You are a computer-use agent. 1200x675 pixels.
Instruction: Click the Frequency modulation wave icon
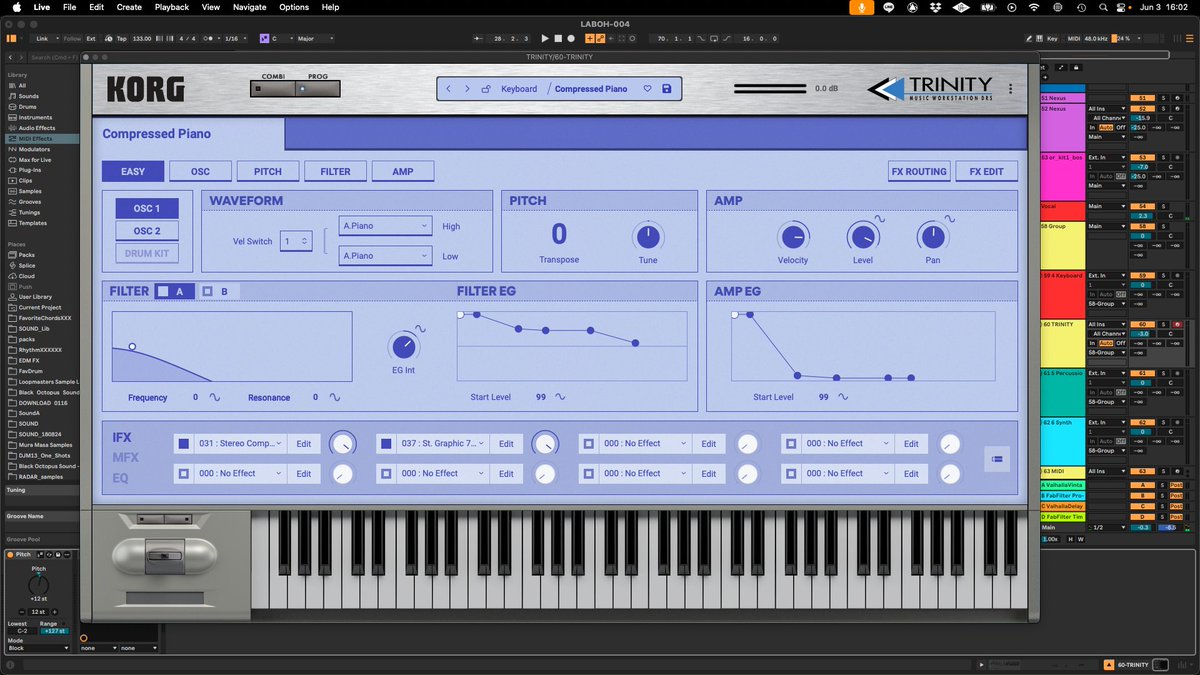click(x=214, y=397)
